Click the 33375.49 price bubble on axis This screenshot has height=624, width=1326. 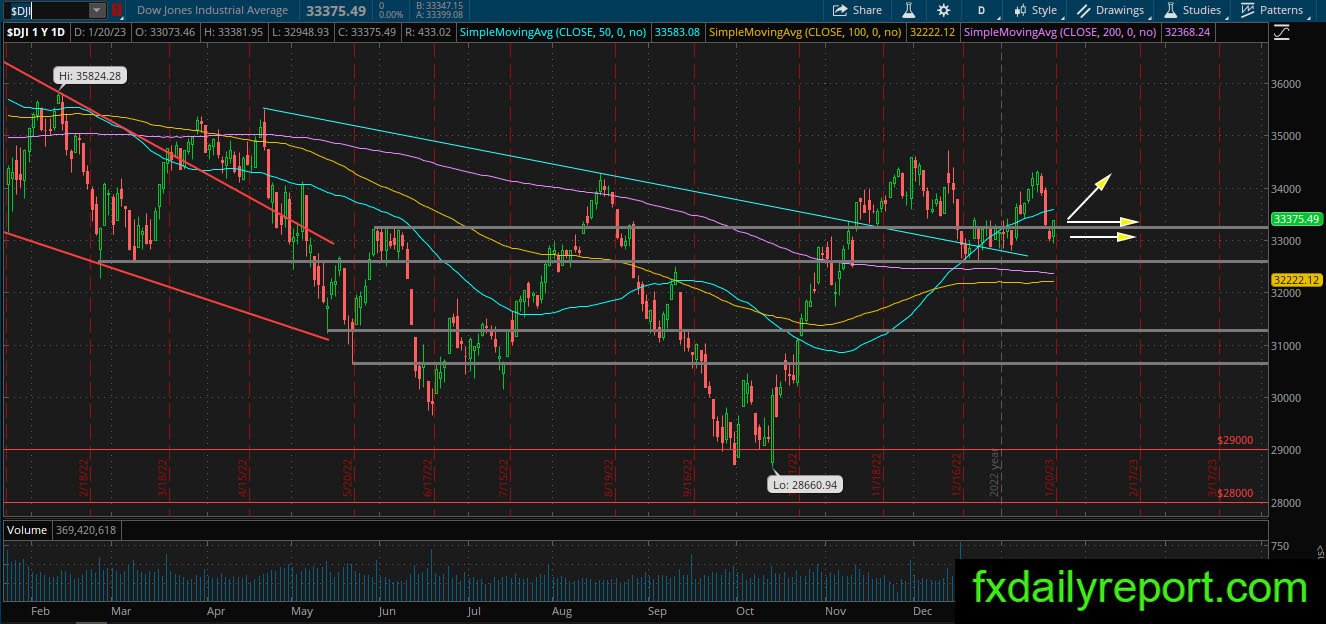click(x=1297, y=219)
